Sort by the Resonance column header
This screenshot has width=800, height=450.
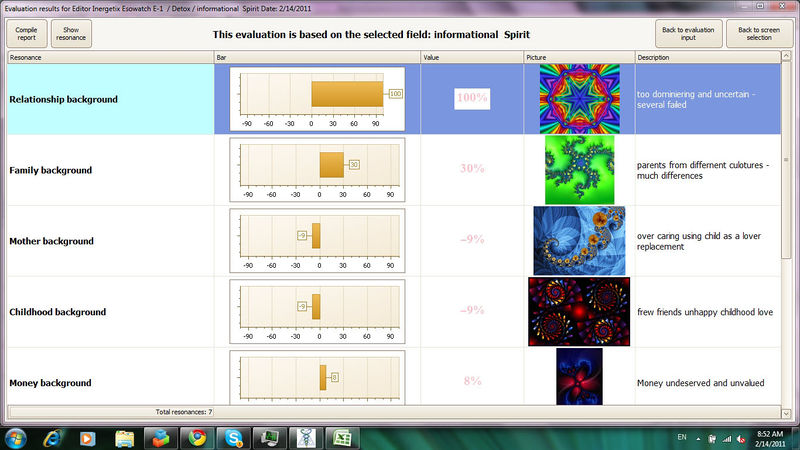(x=110, y=58)
